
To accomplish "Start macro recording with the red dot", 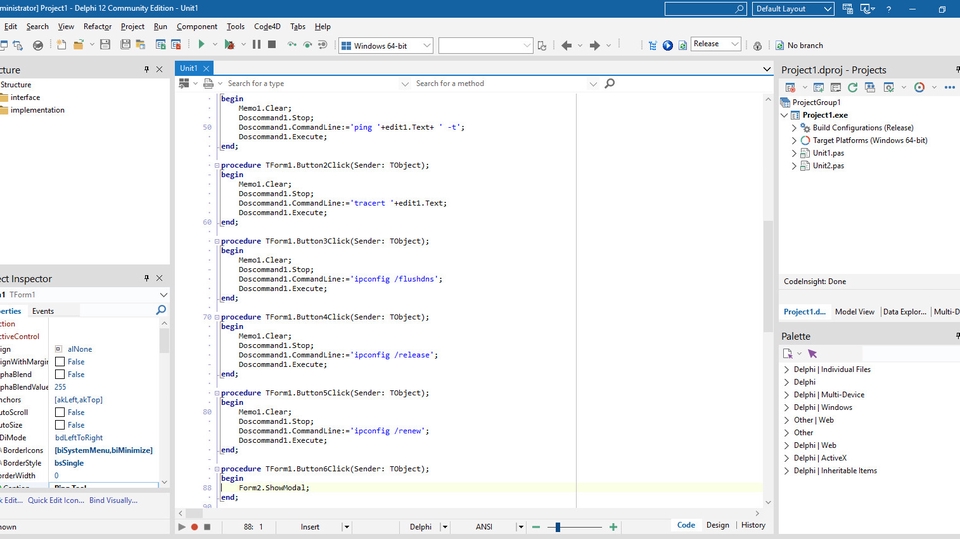I will [x=195, y=527].
